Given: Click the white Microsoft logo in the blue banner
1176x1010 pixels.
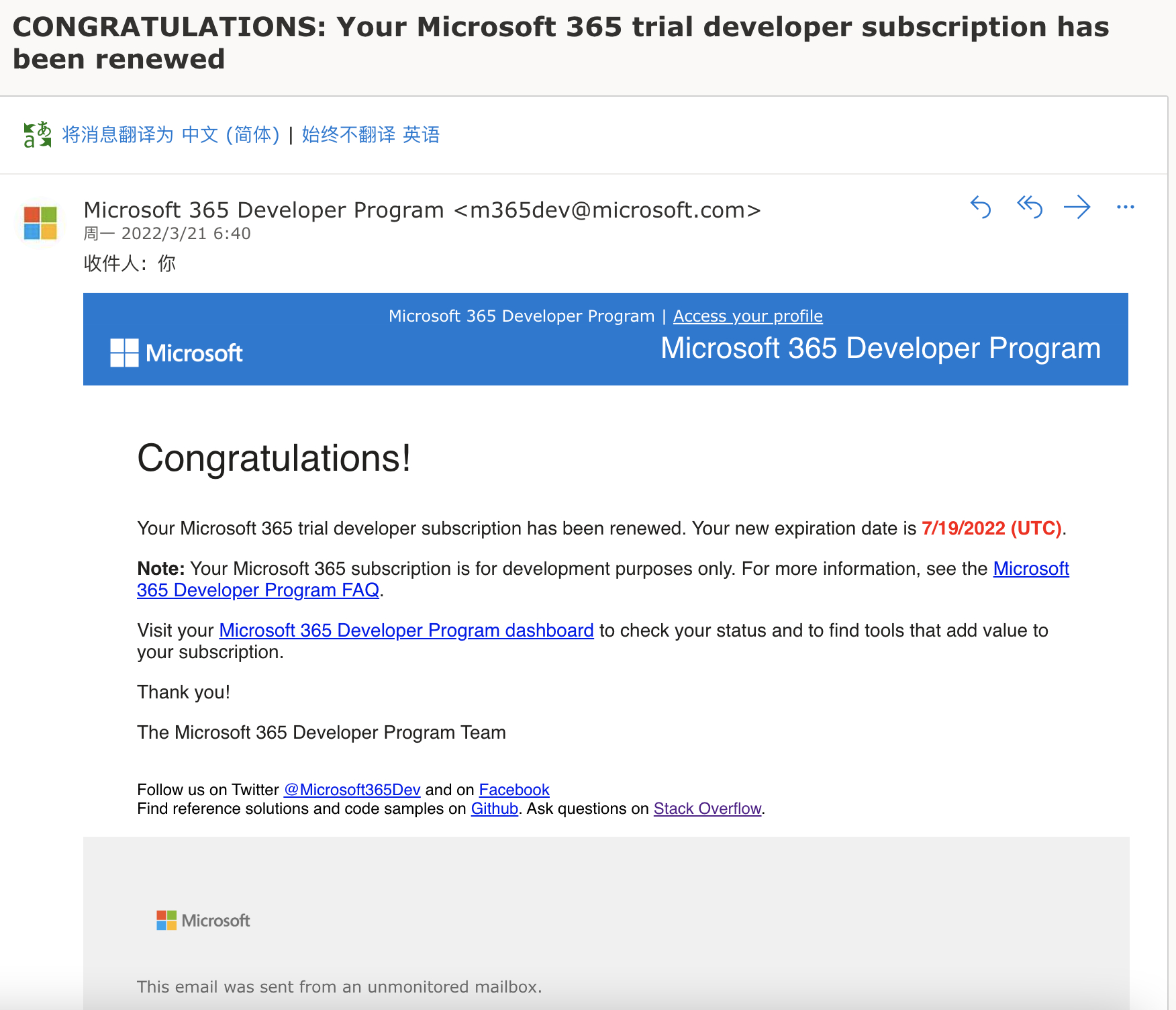Looking at the screenshot, I should click(177, 353).
